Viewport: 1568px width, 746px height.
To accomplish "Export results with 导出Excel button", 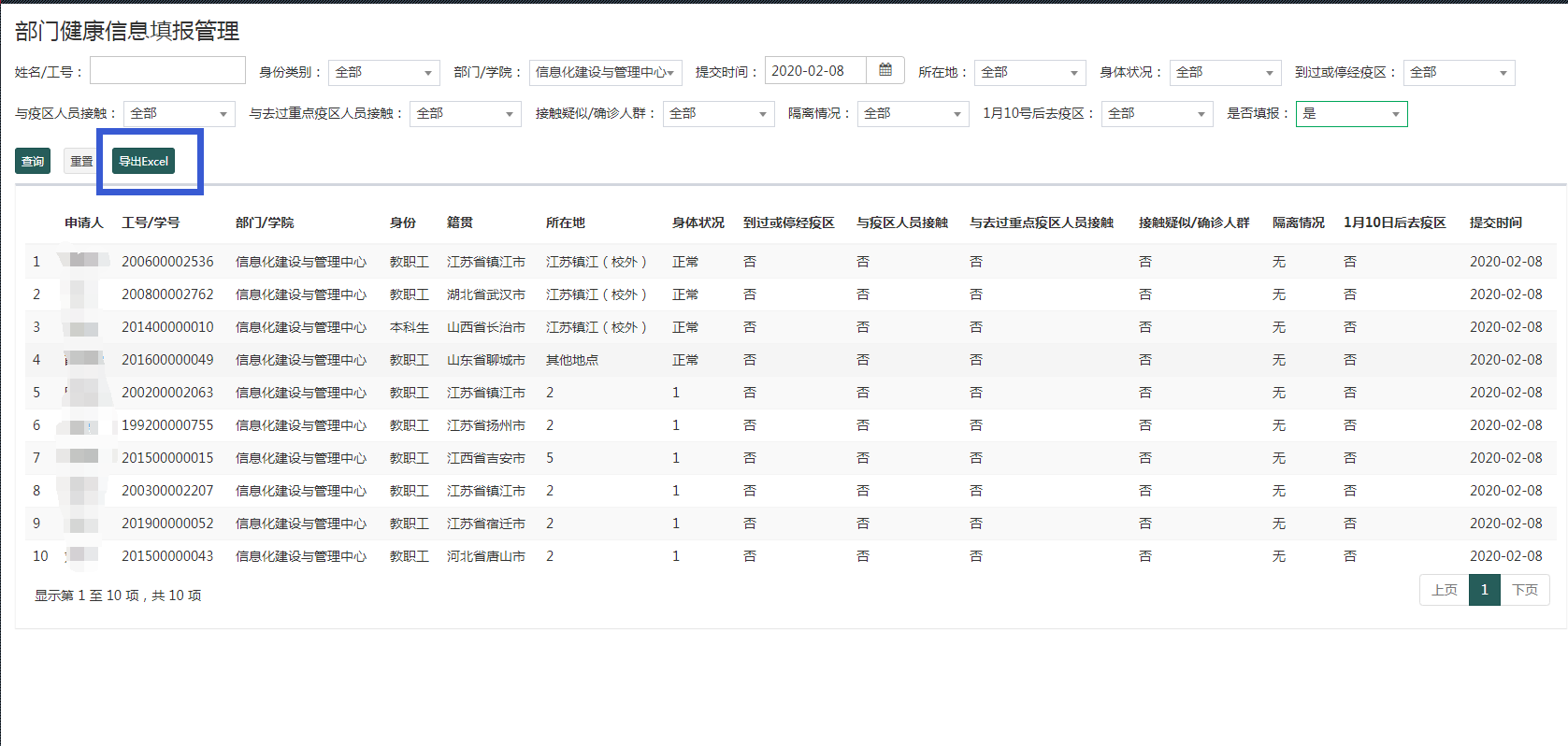I will click(143, 161).
